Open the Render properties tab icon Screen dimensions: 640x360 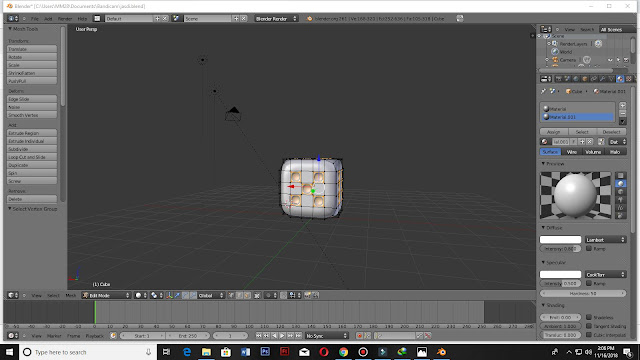pyautogui.click(x=558, y=79)
